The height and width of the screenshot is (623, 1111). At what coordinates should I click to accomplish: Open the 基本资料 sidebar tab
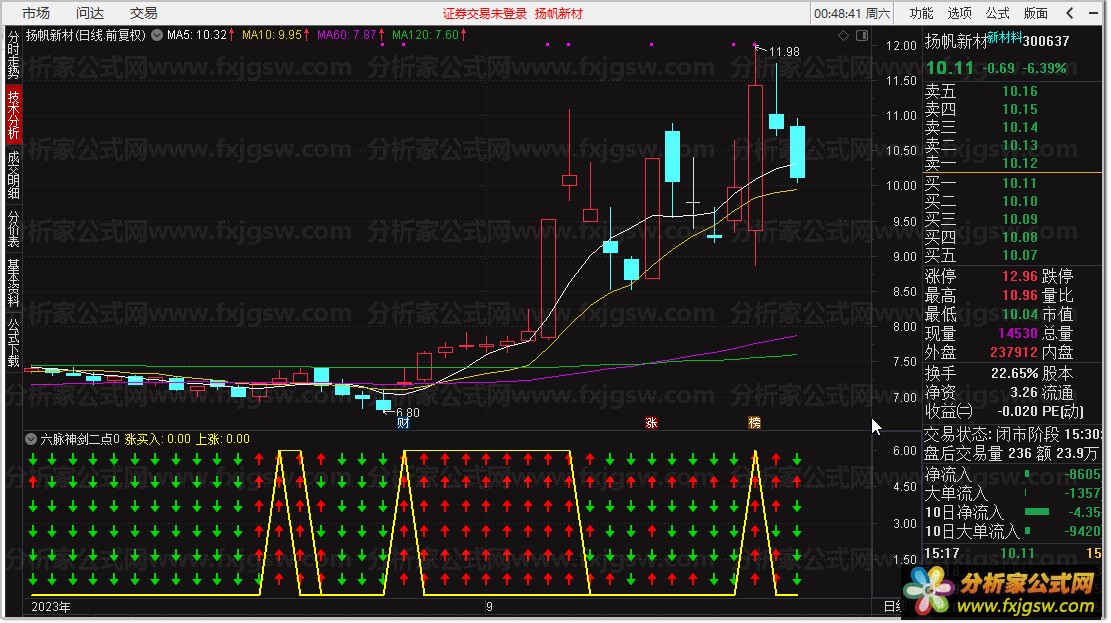(13, 283)
